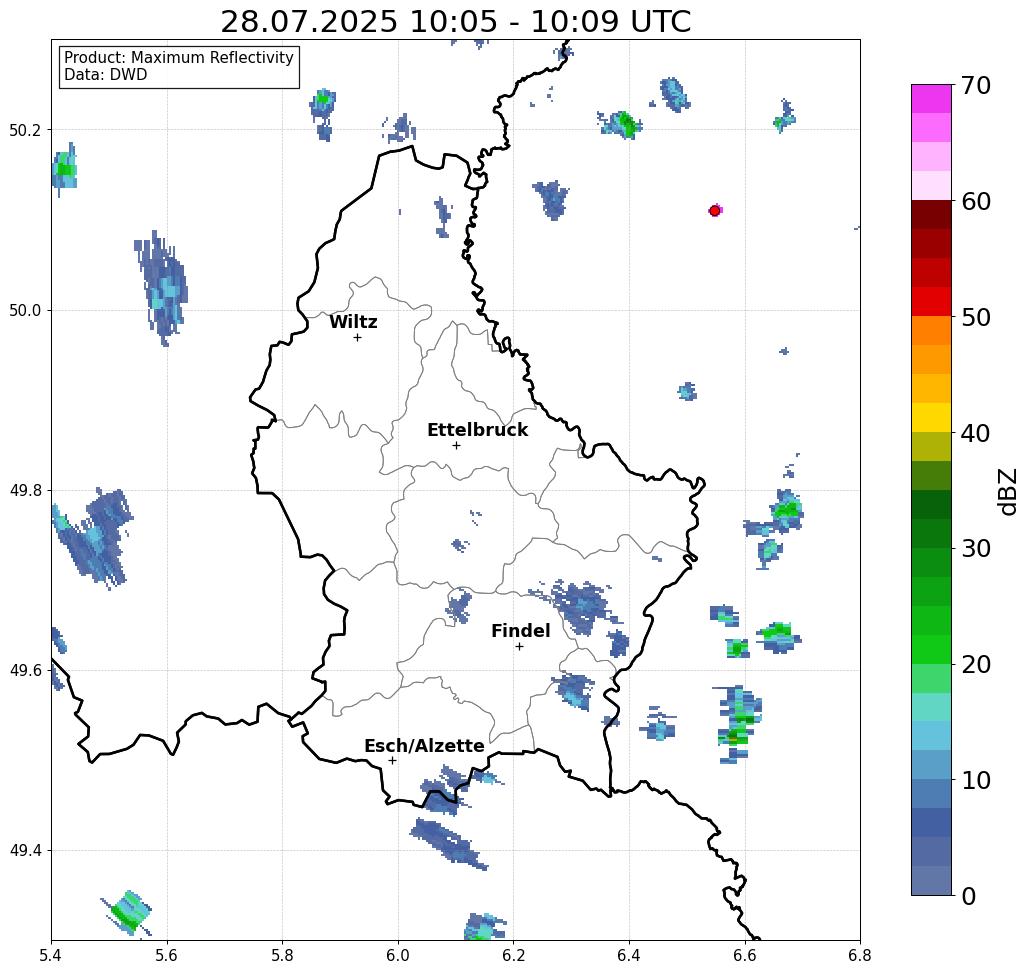1029x973 pixels.
Task: Click the longitude tick label 6.2
Action: pos(514,955)
